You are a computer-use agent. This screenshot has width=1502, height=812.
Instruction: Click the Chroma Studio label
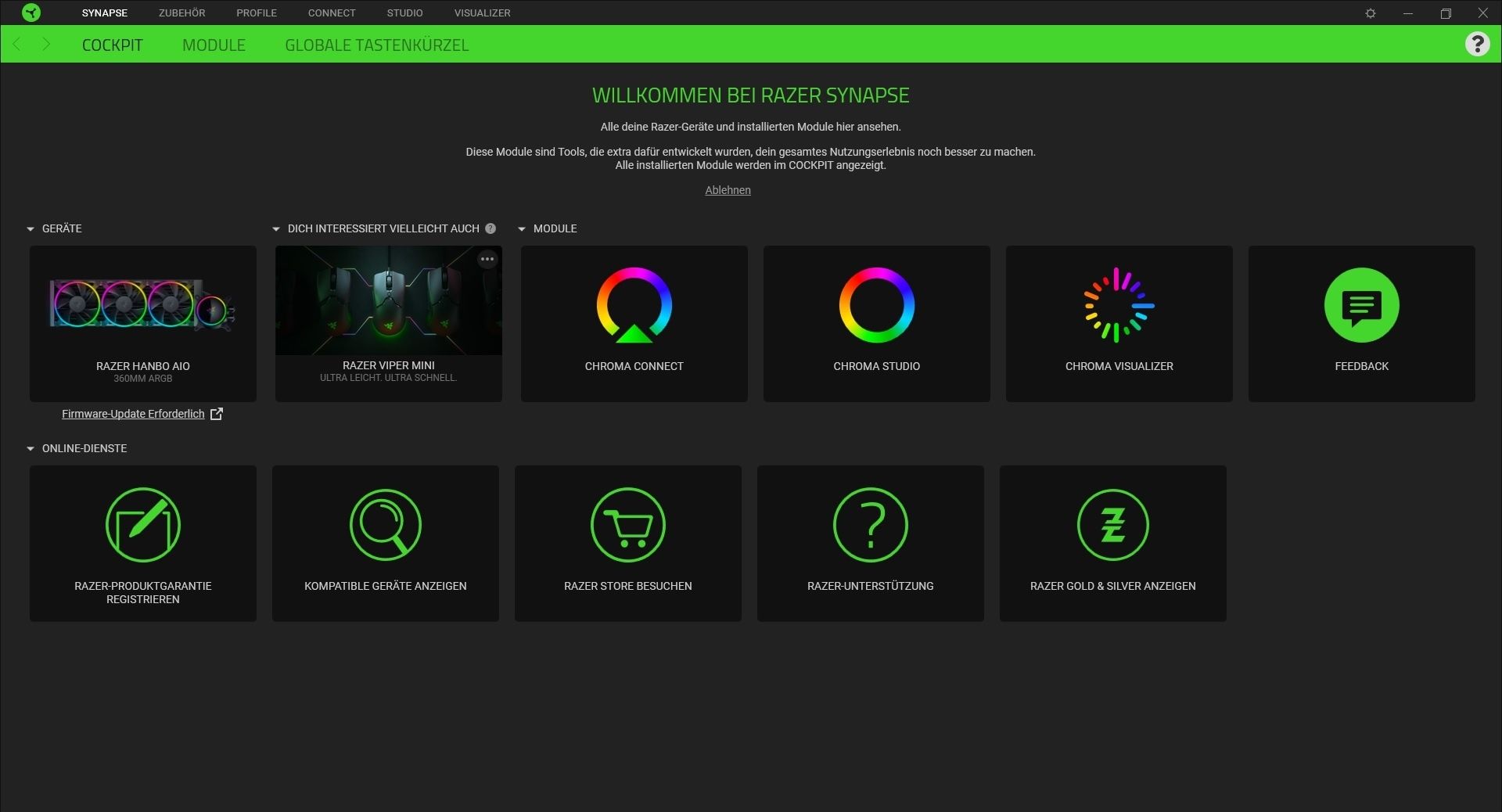click(877, 366)
